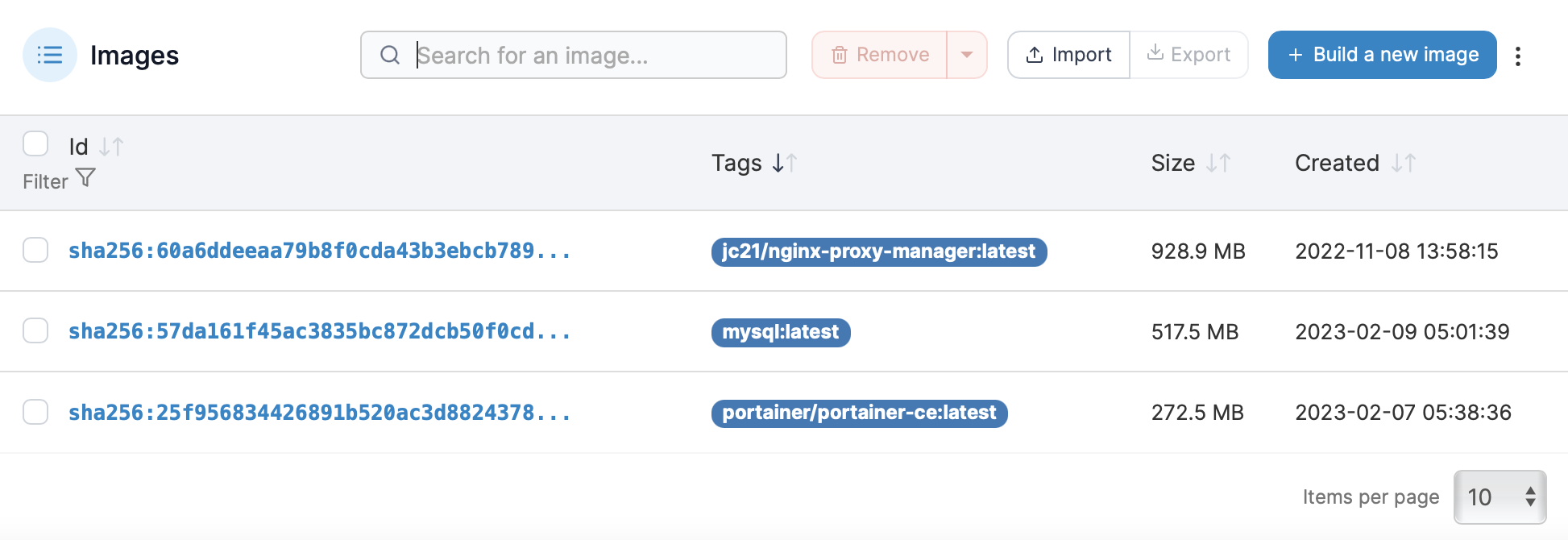
Task: Click Build a new image button
Action: [x=1383, y=55]
